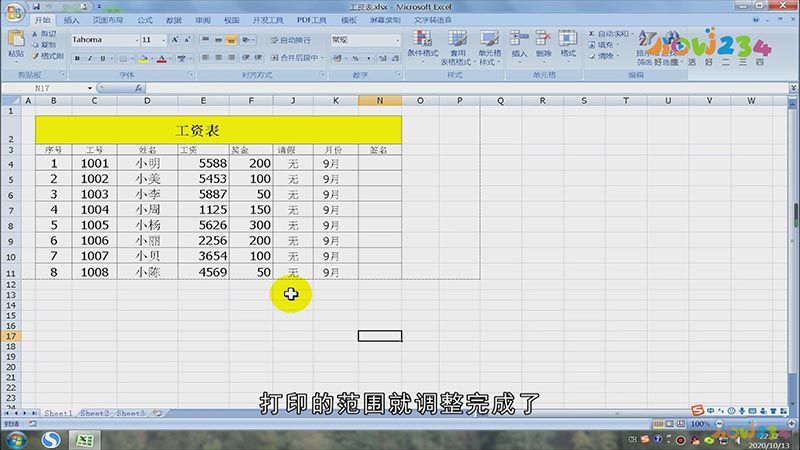800x450 pixels.
Task: Click Merge and Center (合并后居中) button
Action: coord(296,58)
